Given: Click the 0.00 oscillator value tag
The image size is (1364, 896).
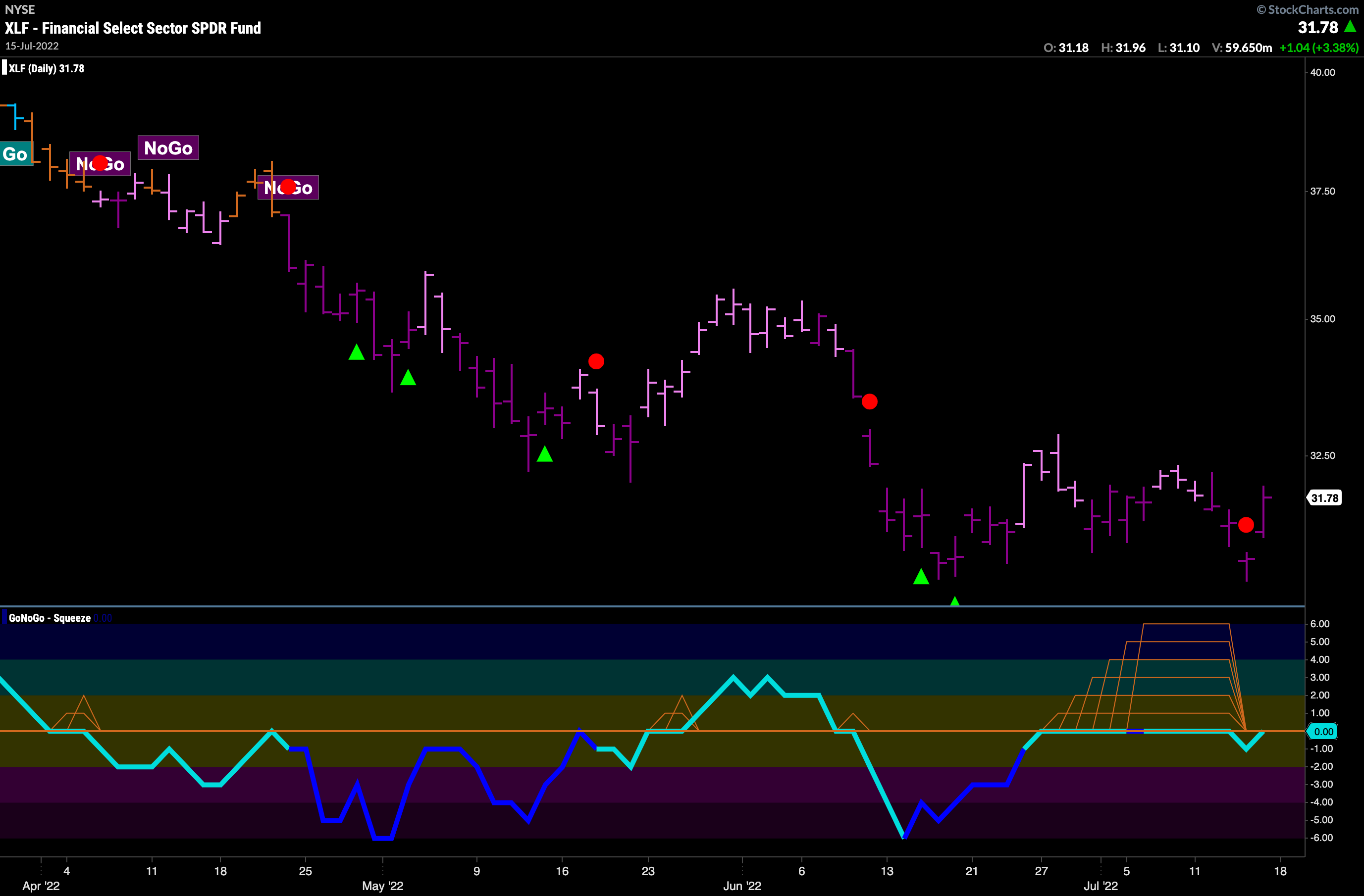Looking at the screenshot, I should (x=1323, y=732).
